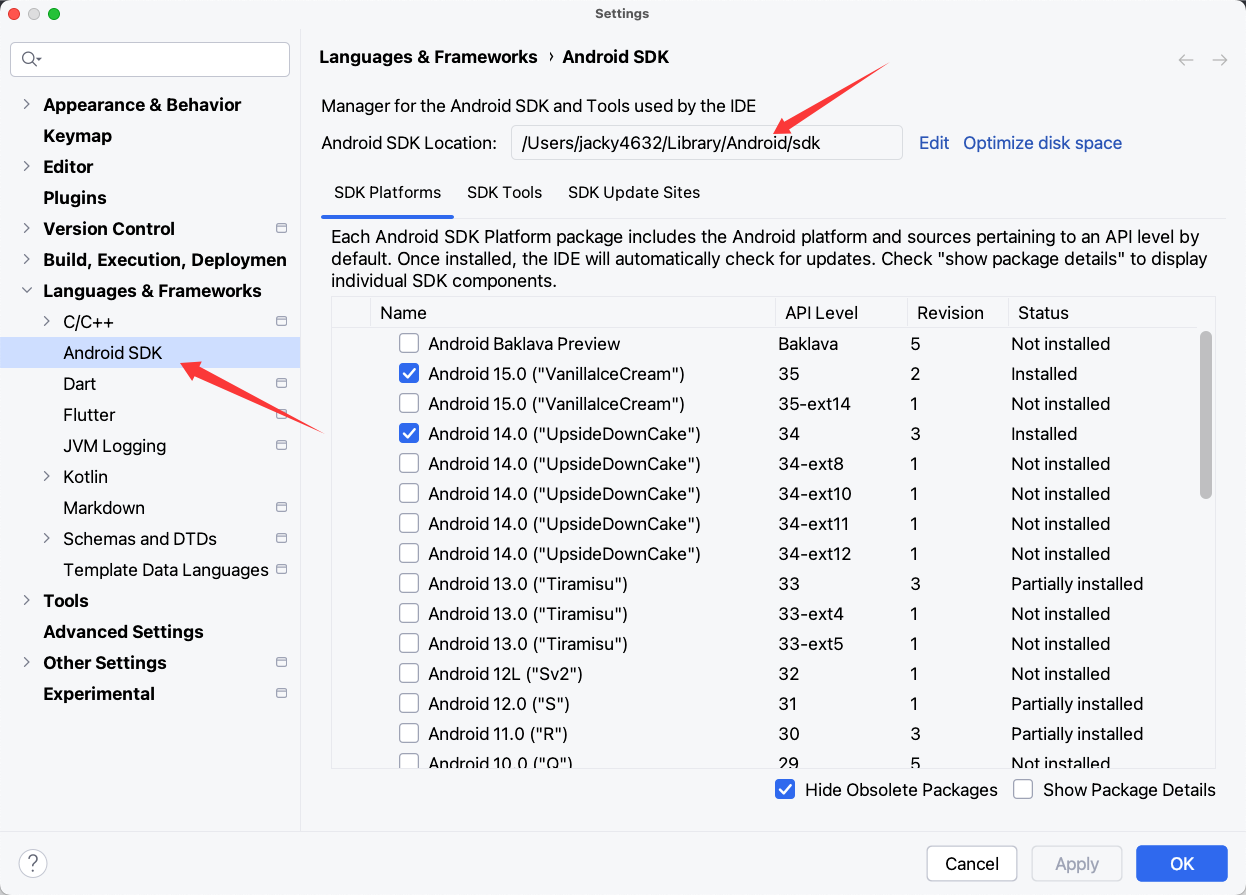
Task: Expand the Kotlin settings node
Action: tap(46, 477)
